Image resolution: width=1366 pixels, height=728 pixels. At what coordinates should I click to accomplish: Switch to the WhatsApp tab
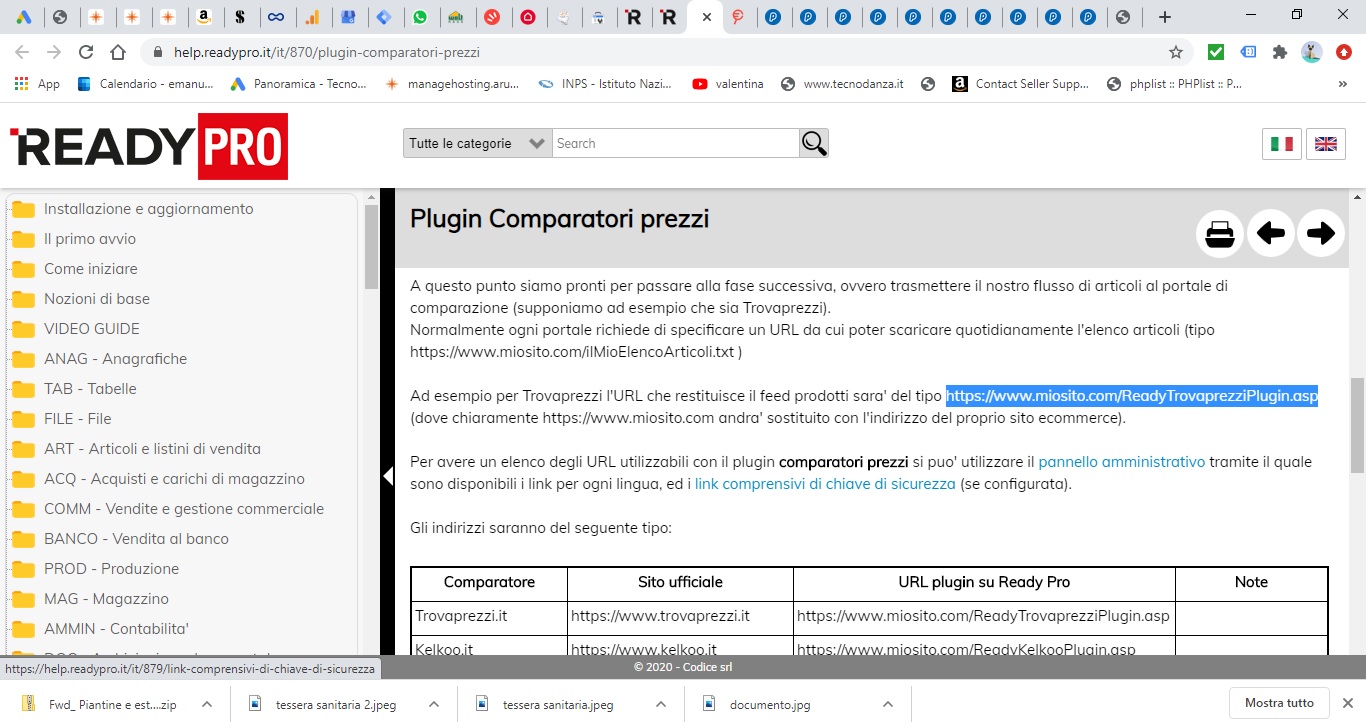[x=420, y=17]
